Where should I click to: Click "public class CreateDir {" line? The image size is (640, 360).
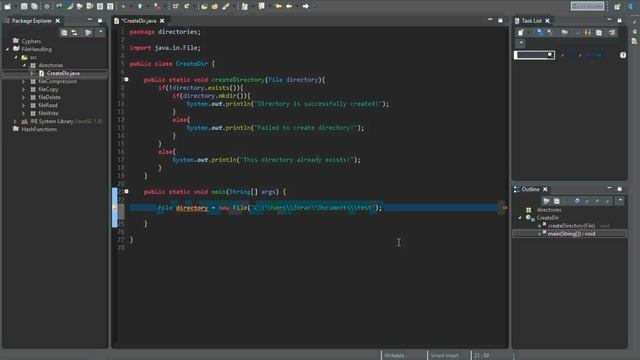point(171,64)
